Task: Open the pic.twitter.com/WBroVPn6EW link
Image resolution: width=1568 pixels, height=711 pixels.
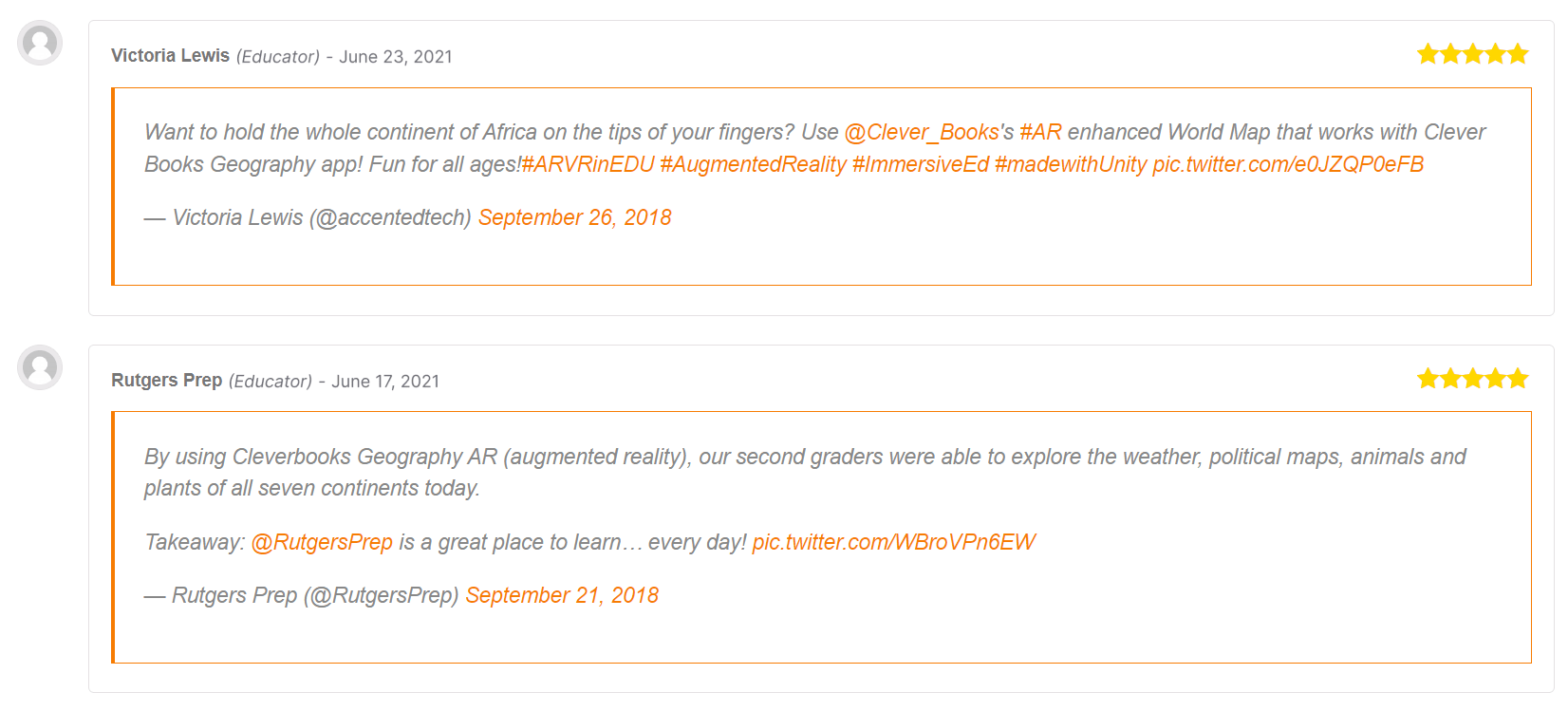Action: point(893,542)
